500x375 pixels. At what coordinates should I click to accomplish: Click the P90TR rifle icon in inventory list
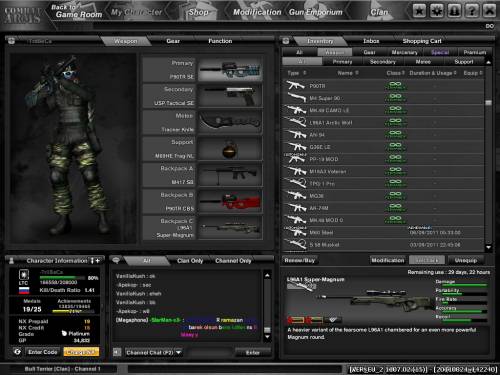tap(295, 86)
